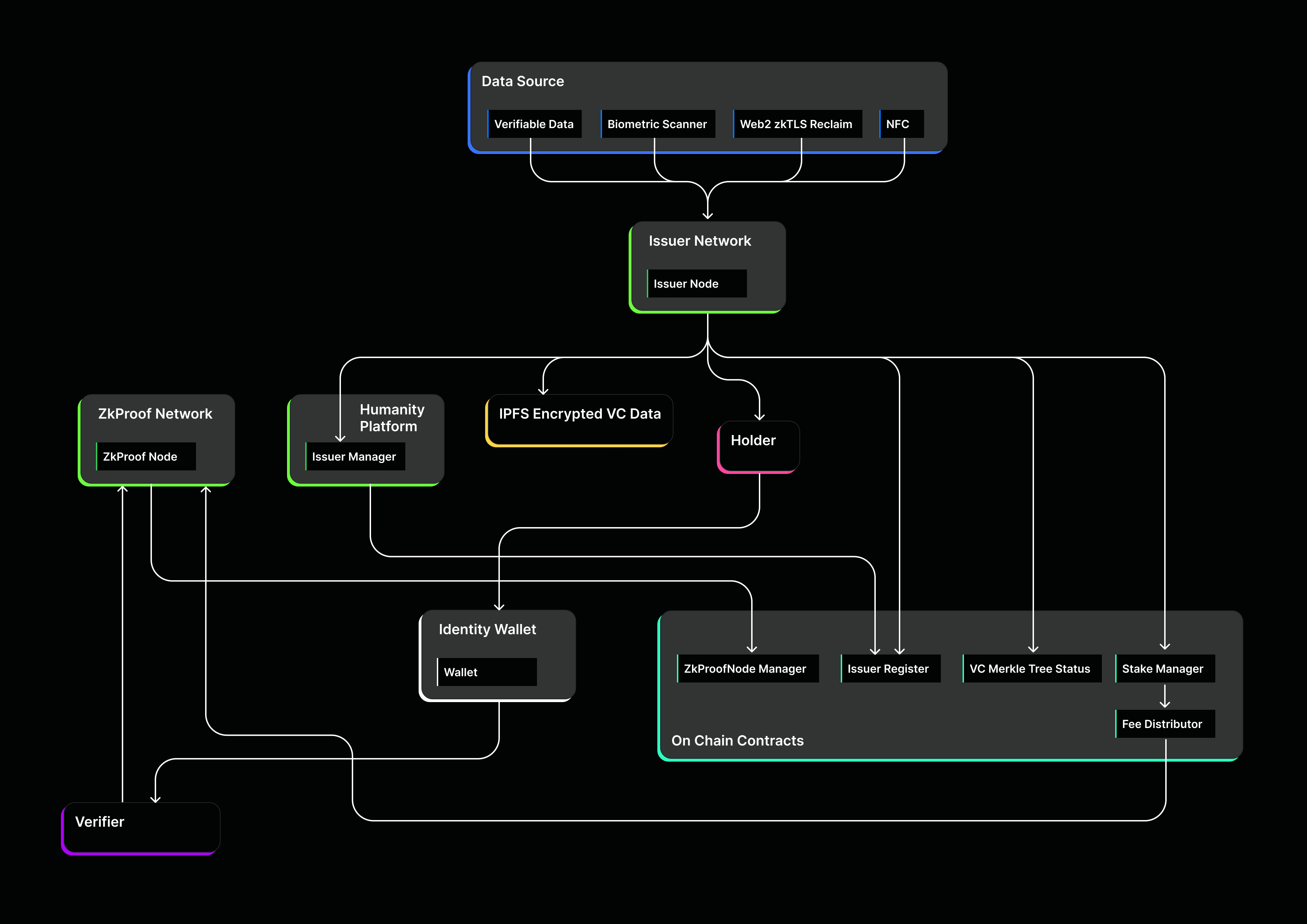1307x924 pixels.
Task: Click the ZkProof Network heading
Action: [x=155, y=414]
